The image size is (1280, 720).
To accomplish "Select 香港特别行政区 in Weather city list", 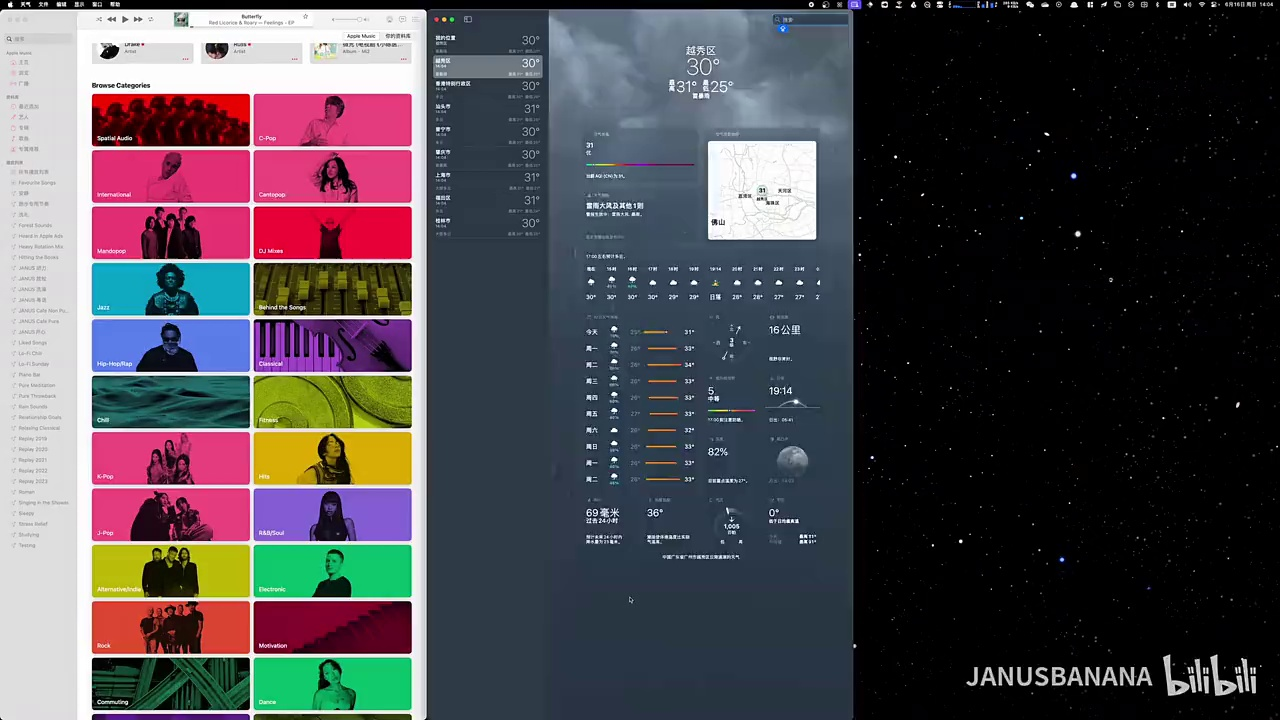I will click(x=487, y=88).
